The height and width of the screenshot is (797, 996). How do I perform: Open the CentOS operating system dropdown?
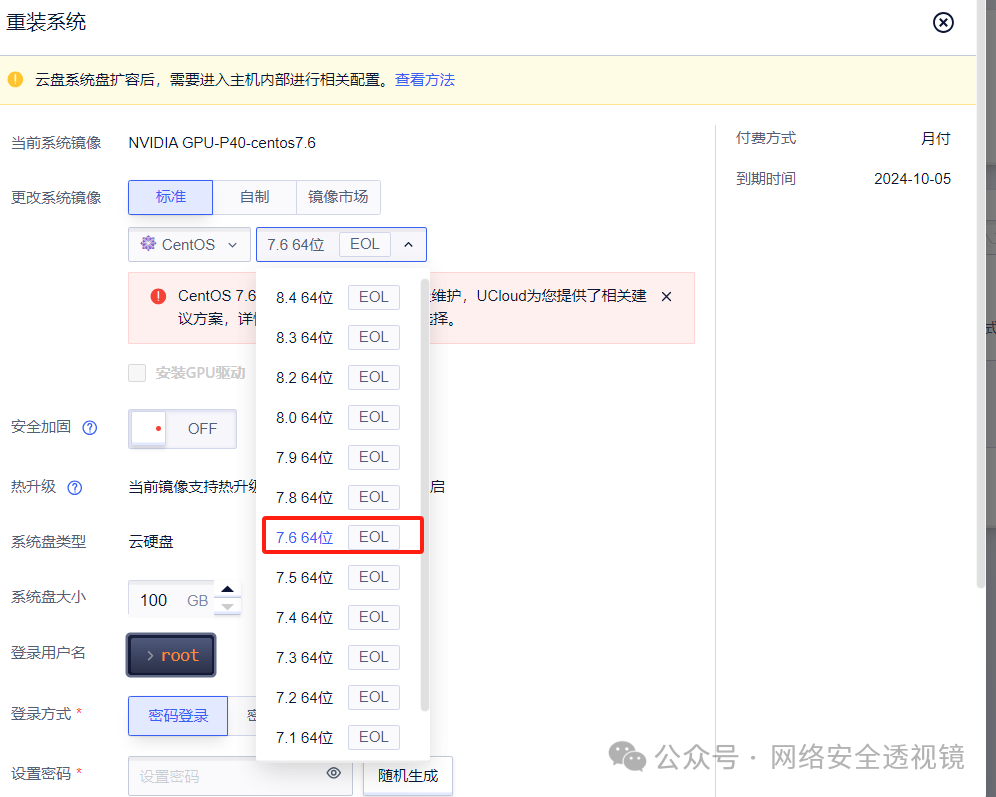[x=189, y=244]
